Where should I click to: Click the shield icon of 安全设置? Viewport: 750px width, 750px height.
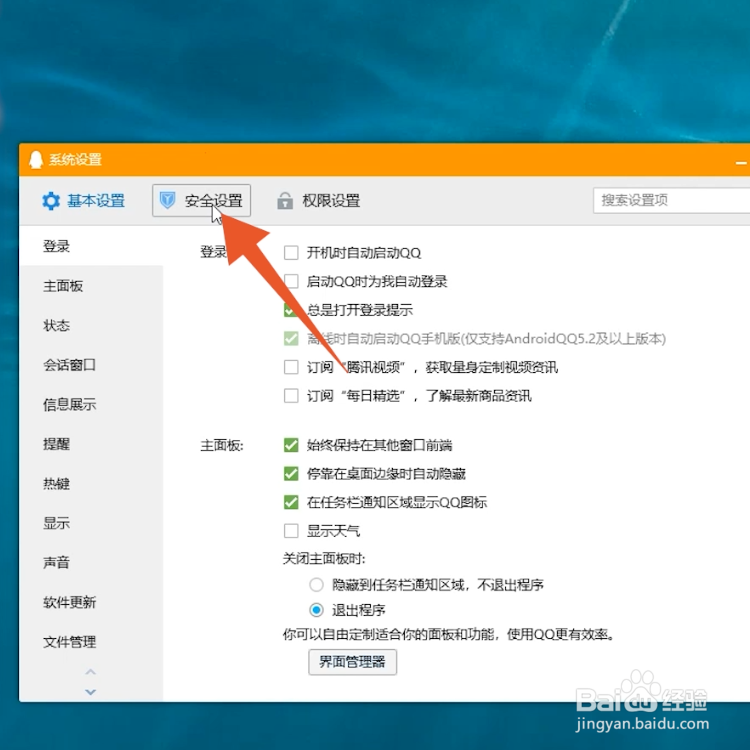point(167,200)
